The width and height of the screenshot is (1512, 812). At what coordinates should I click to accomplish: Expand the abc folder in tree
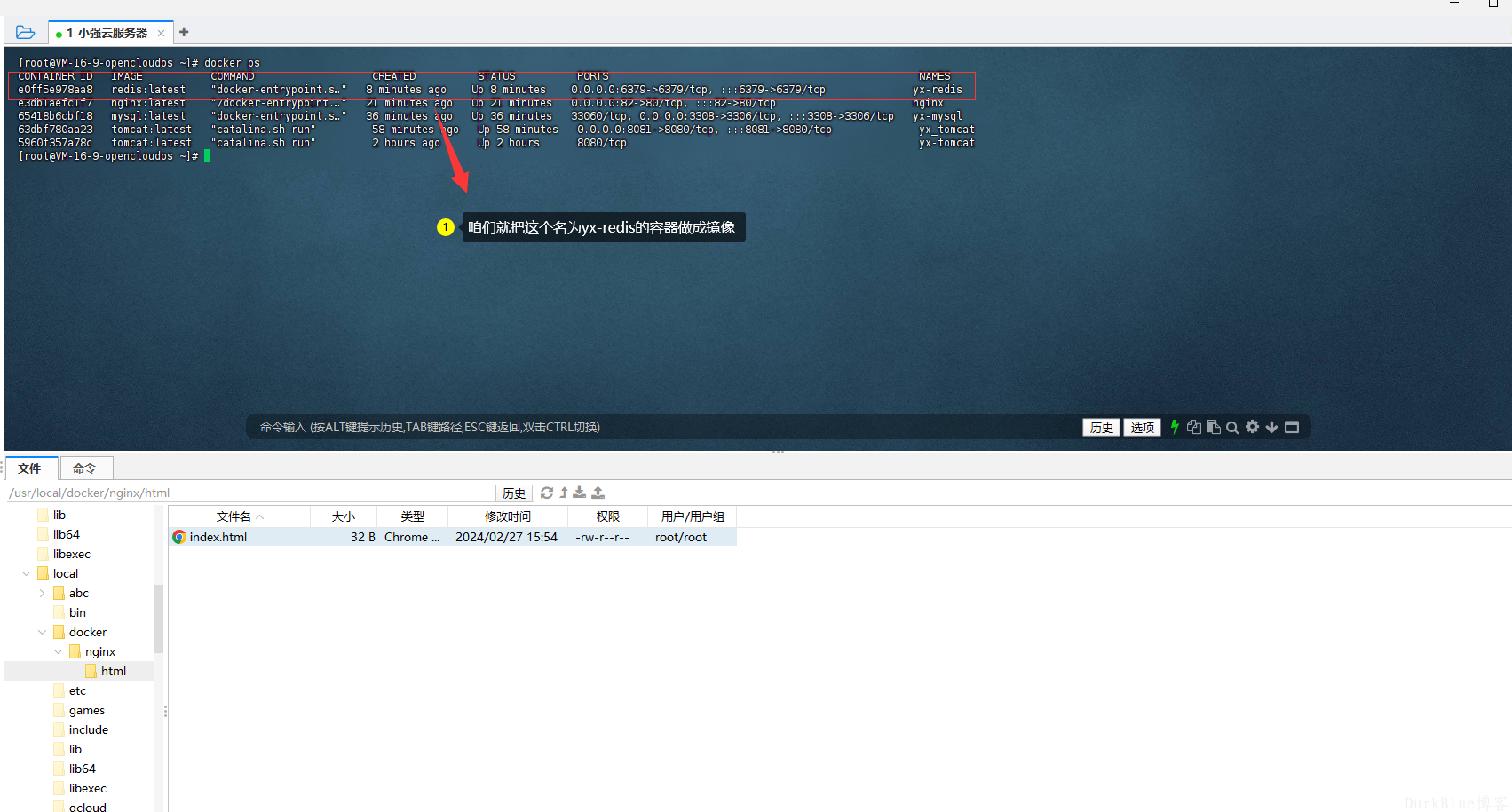[42, 593]
